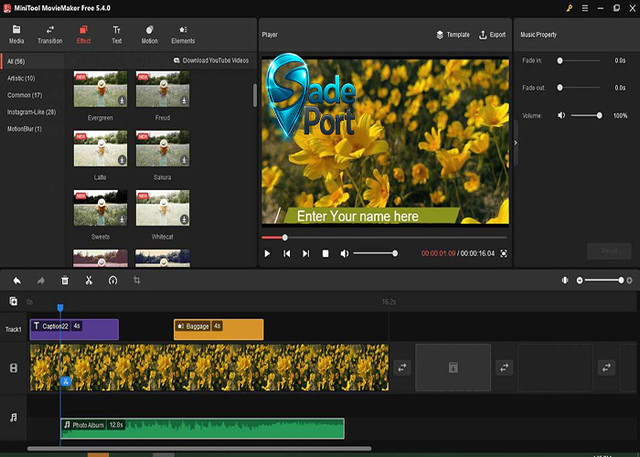
Task: Open the hamburger main menu
Action: tap(585, 8)
